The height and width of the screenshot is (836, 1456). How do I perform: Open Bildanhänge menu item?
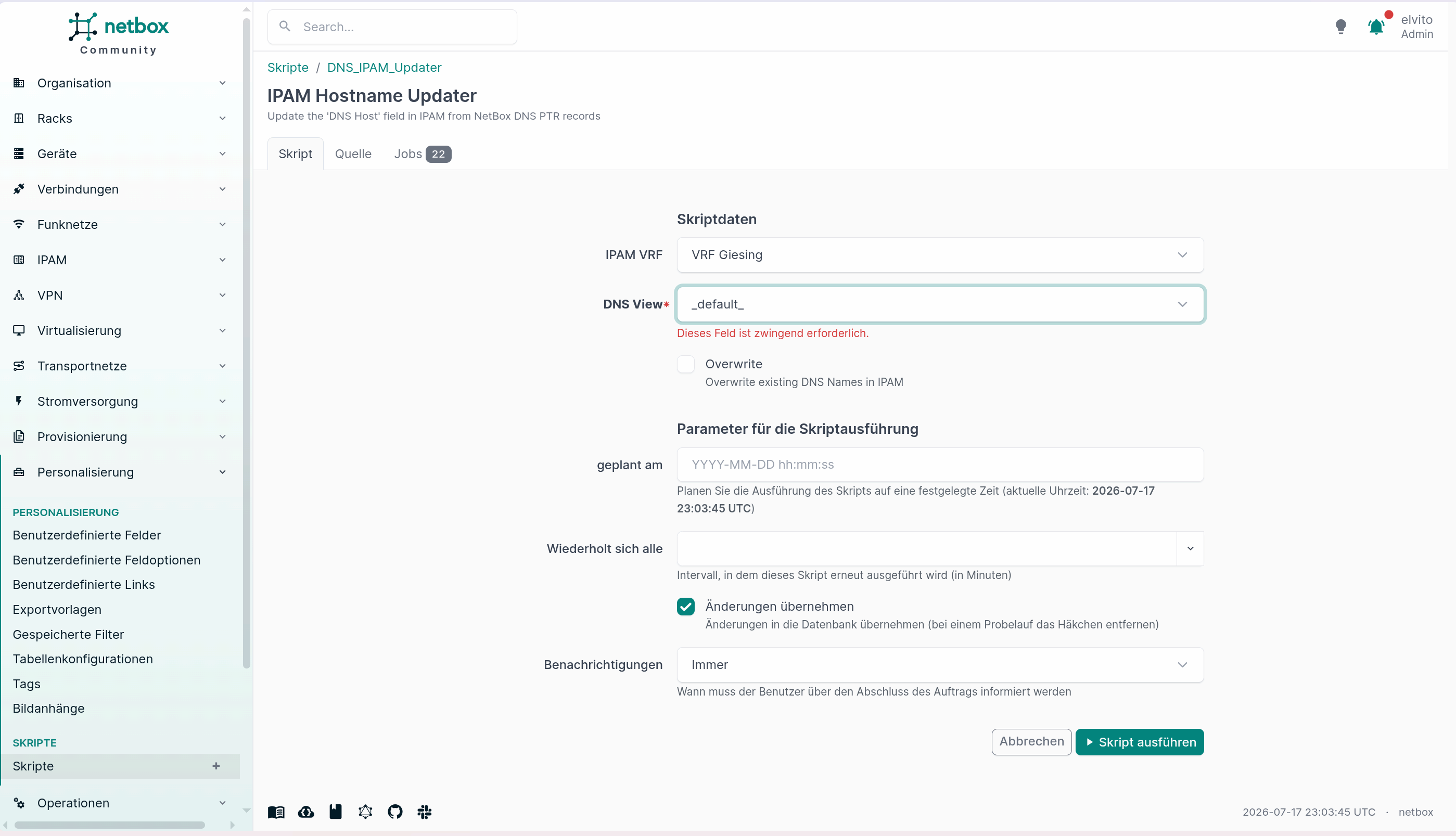48,709
